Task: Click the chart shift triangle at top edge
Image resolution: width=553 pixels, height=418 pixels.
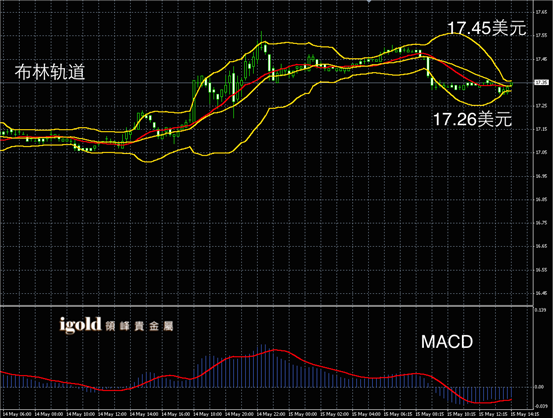Action: click(x=369, y=1)
